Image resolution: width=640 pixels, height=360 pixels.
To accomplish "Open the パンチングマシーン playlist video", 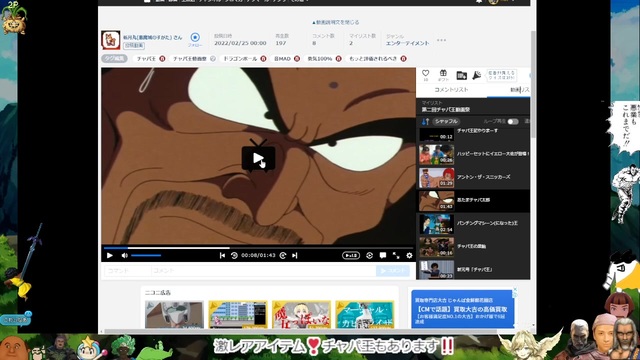I will 473,224.
